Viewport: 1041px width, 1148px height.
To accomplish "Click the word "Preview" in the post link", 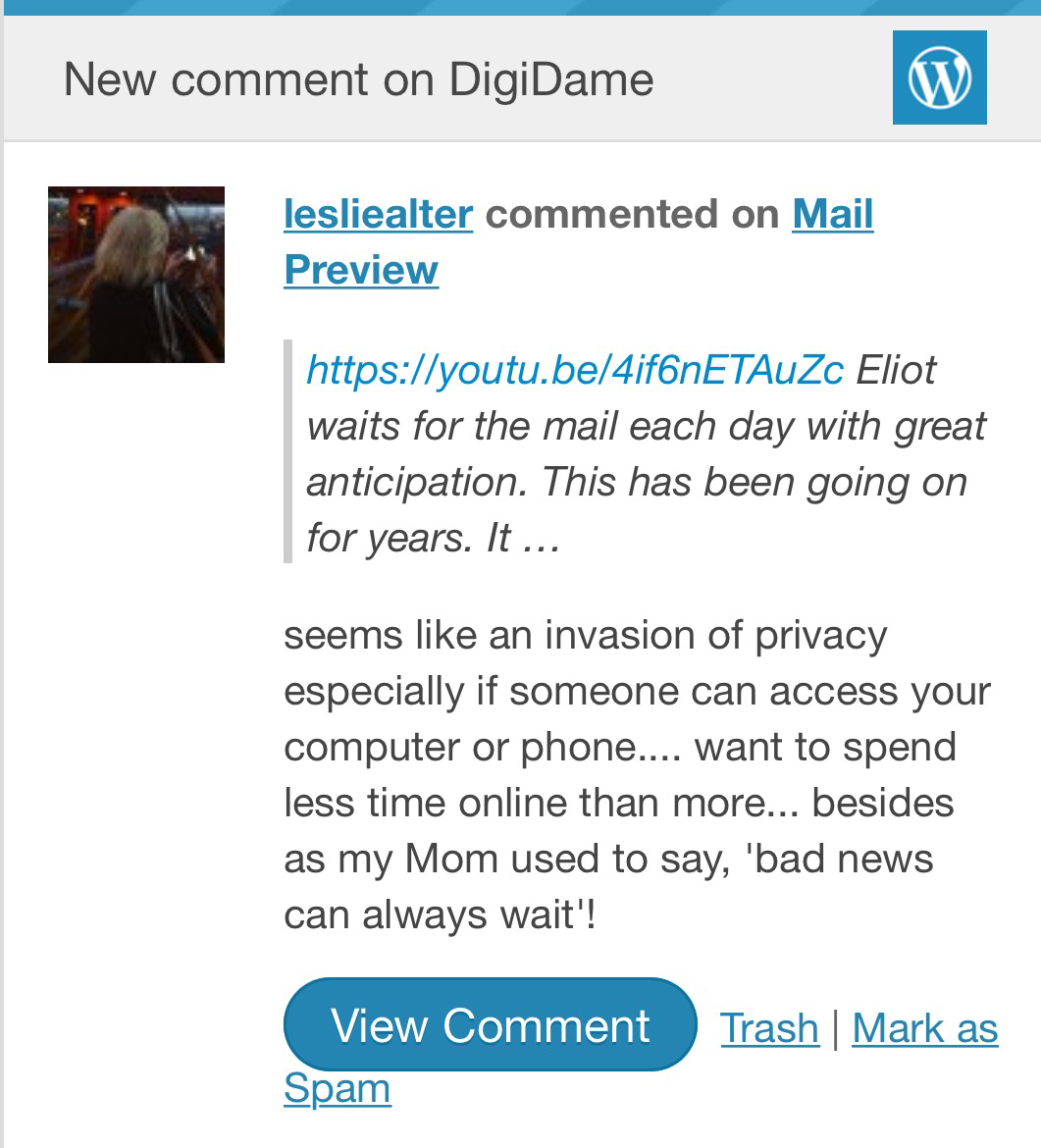I will (x=361, y=270).
